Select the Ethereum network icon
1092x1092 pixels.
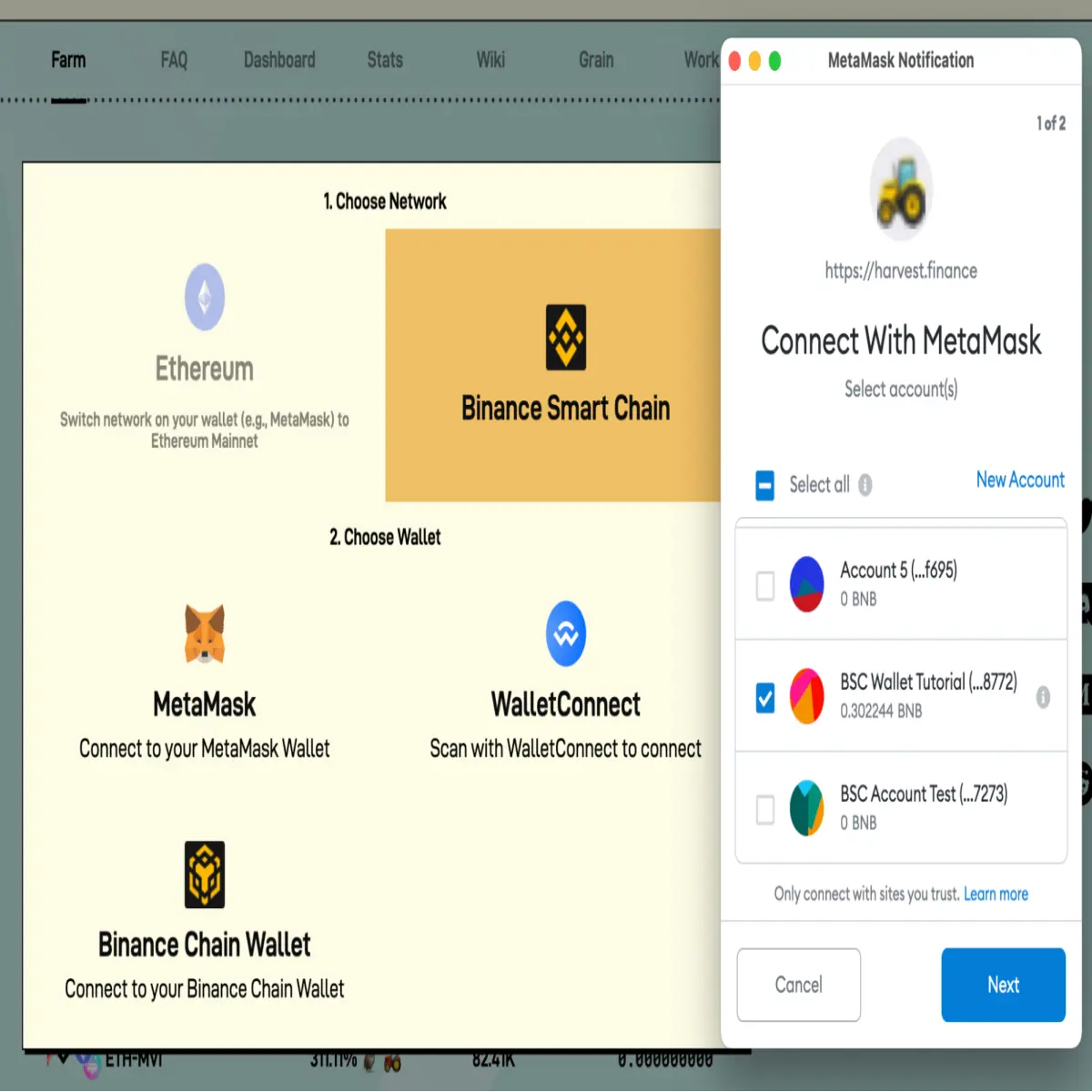coord(205,297)
